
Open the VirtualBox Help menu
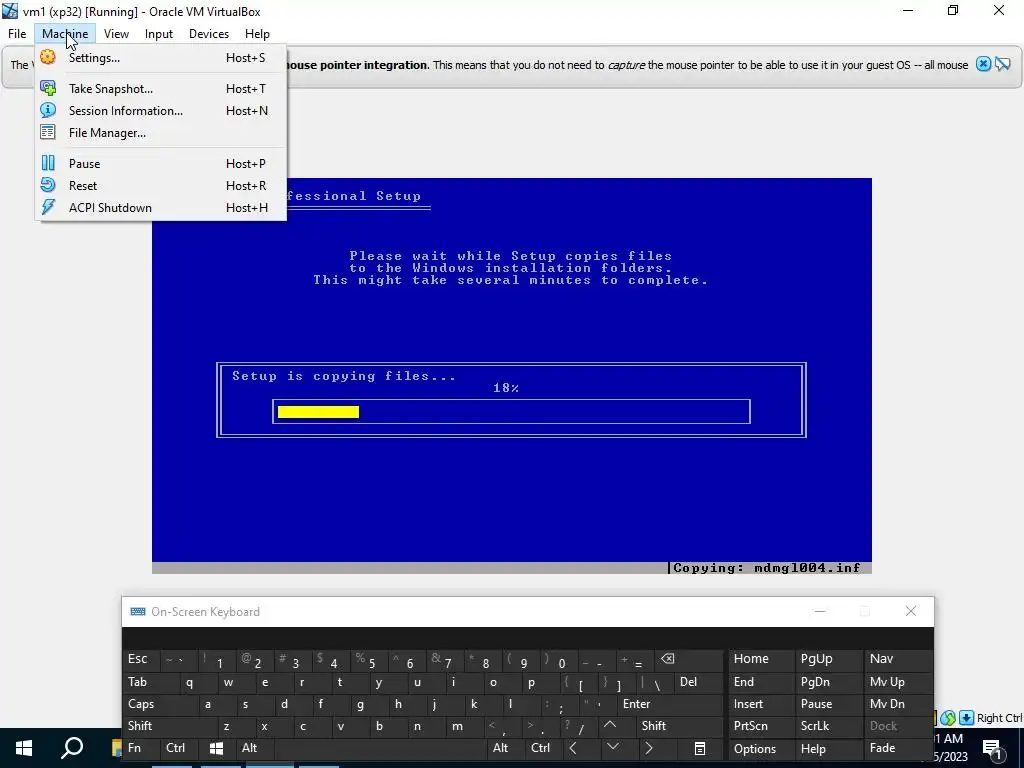[257, 33]
